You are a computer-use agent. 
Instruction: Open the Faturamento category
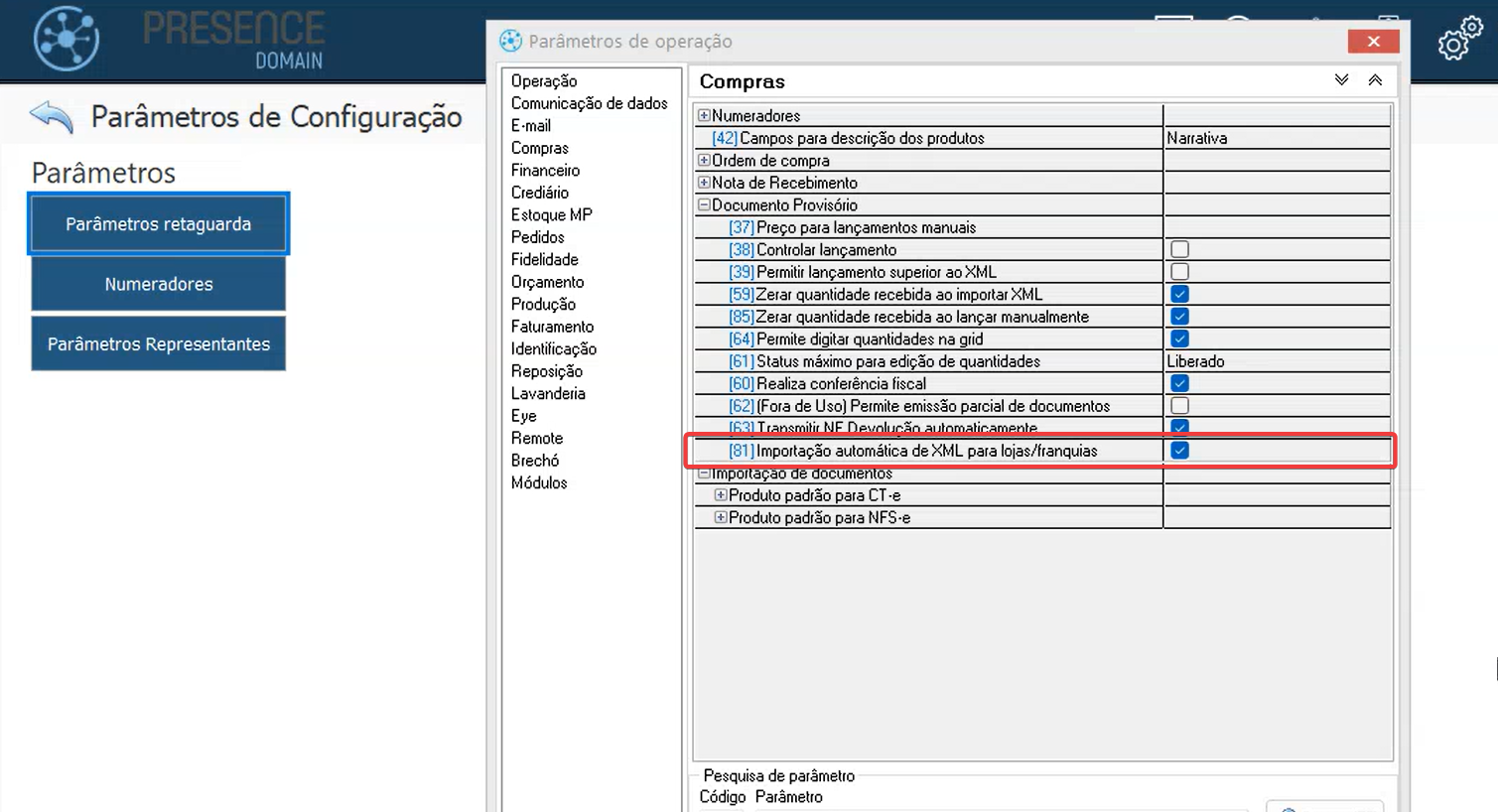[552, 327]
